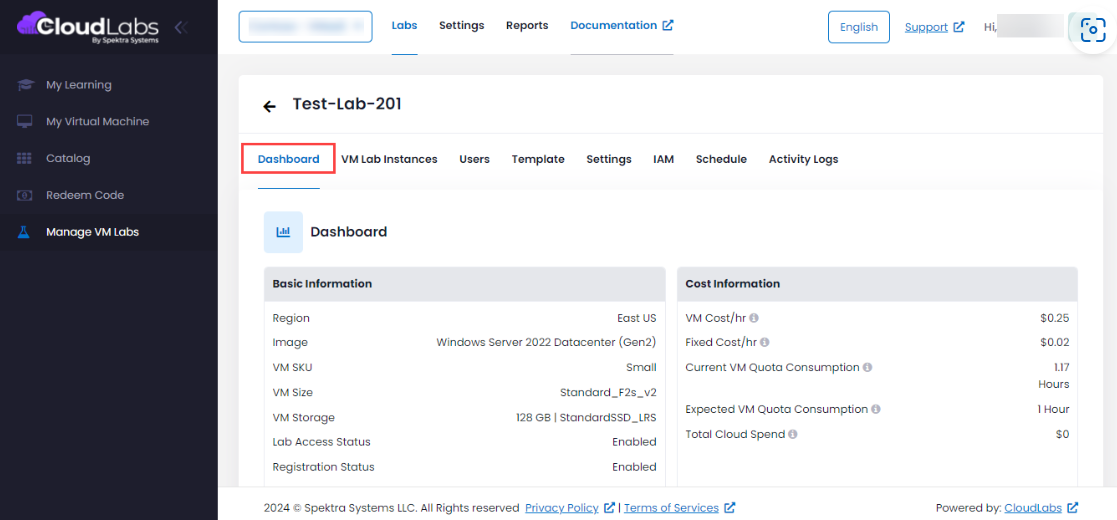Viewport: 1117px width, 520px height.
Task: Click the 1 Hour expected quota value
Action: (x=1053, y=410)
